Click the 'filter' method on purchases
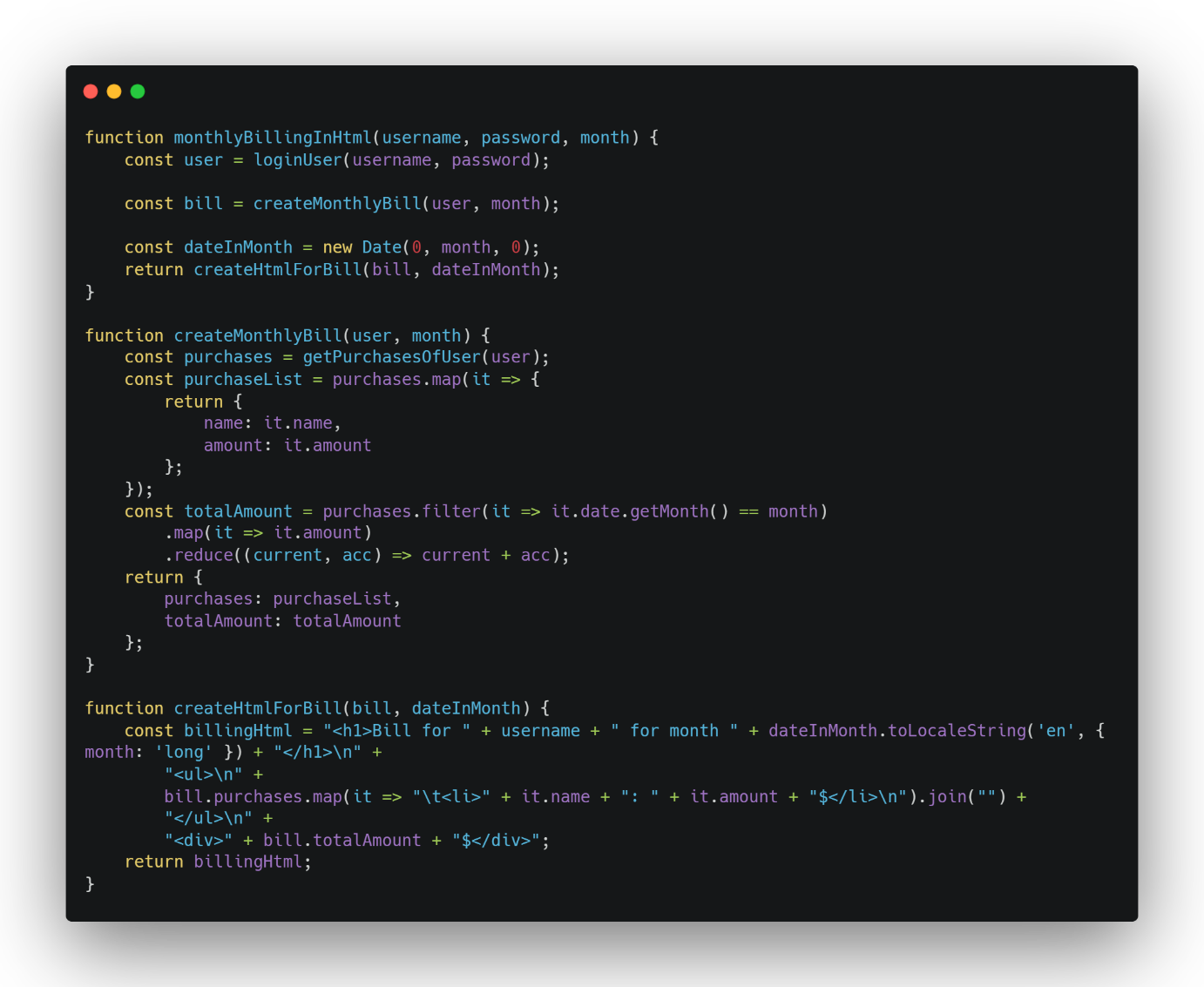This screenshot has height=987, width=1204. tap(451, 511)
